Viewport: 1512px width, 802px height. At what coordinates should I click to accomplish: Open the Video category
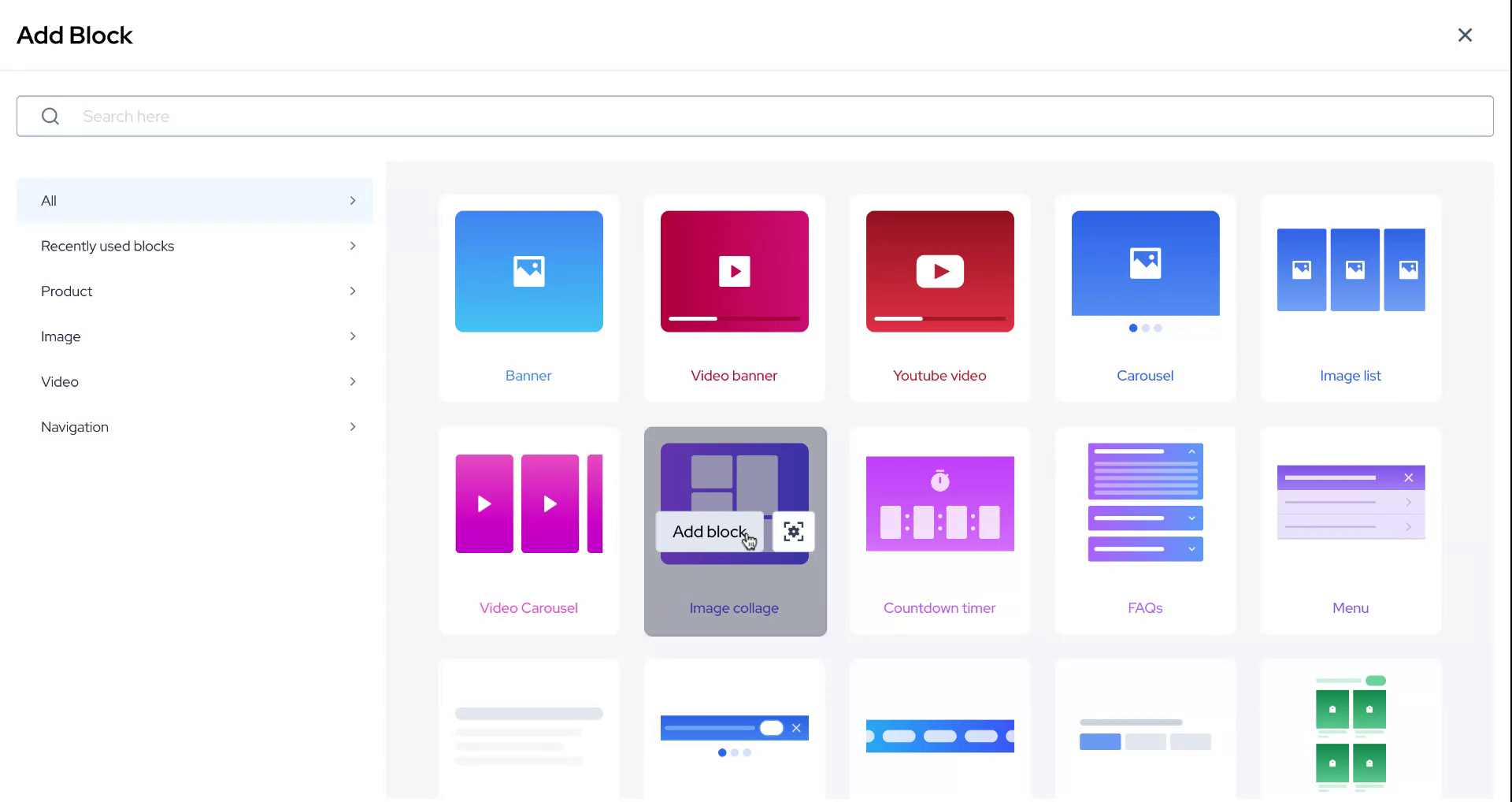point(195,381)
